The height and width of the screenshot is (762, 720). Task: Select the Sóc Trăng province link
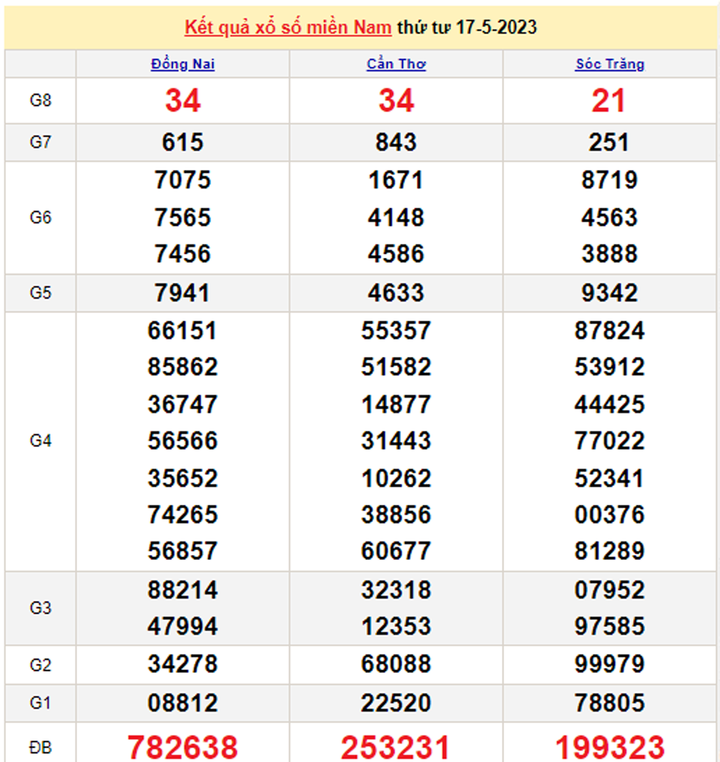coord(609,64)
